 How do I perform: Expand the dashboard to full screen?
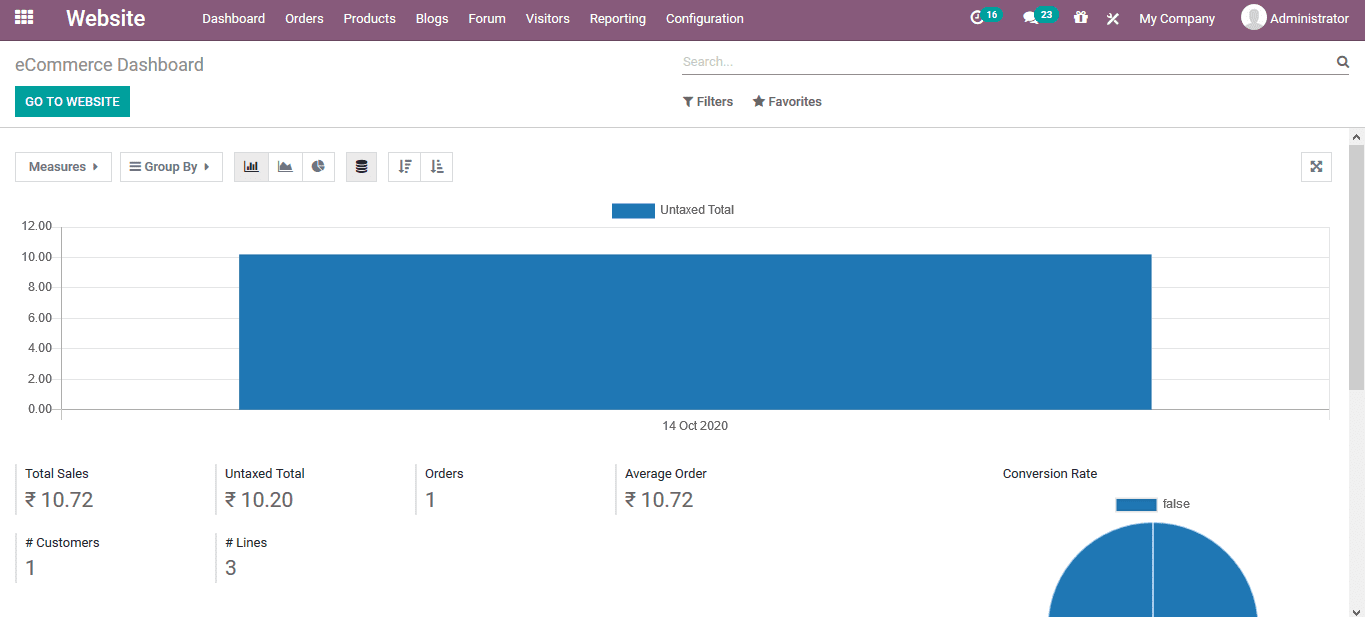[1316, 166]
